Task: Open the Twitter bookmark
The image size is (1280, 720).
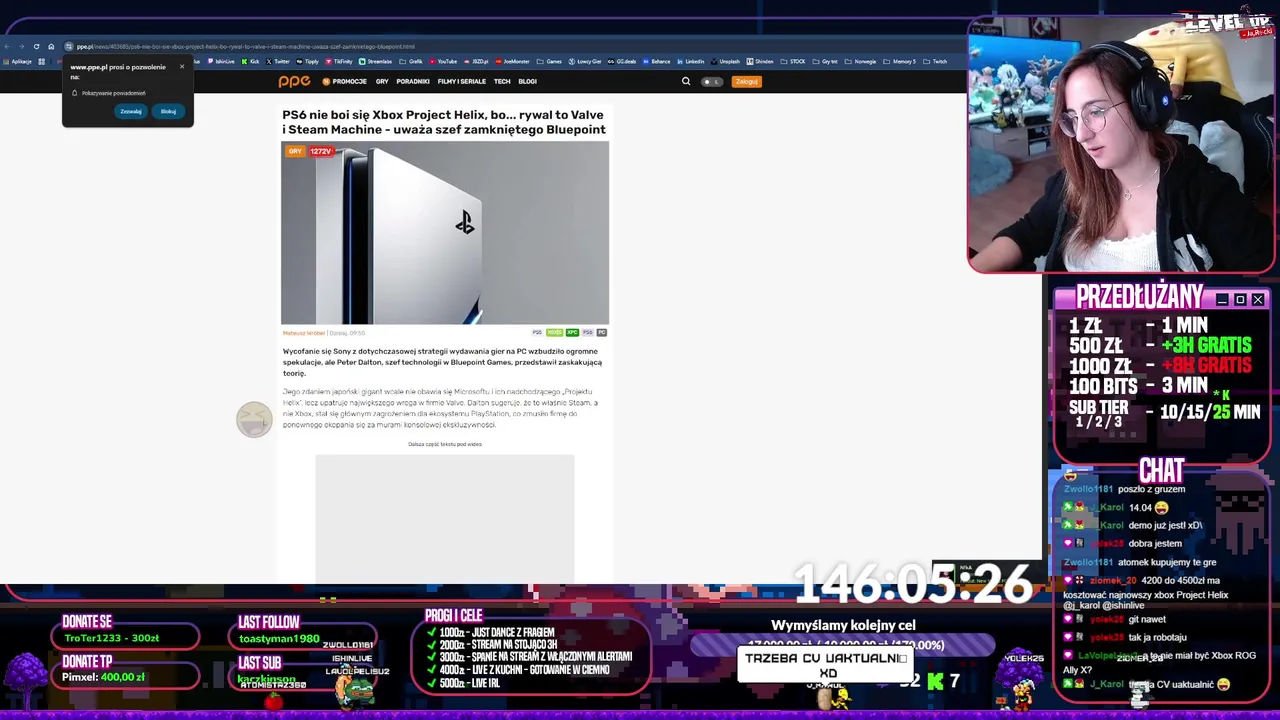Action: point(278,61)
